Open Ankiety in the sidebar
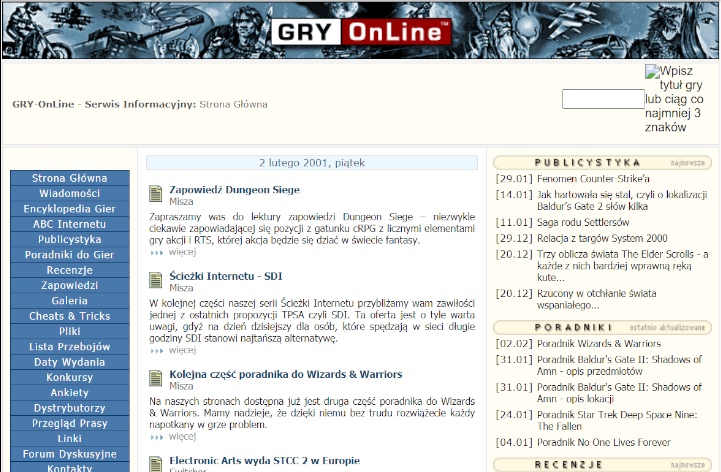721x472 pixels. [69, 392]
